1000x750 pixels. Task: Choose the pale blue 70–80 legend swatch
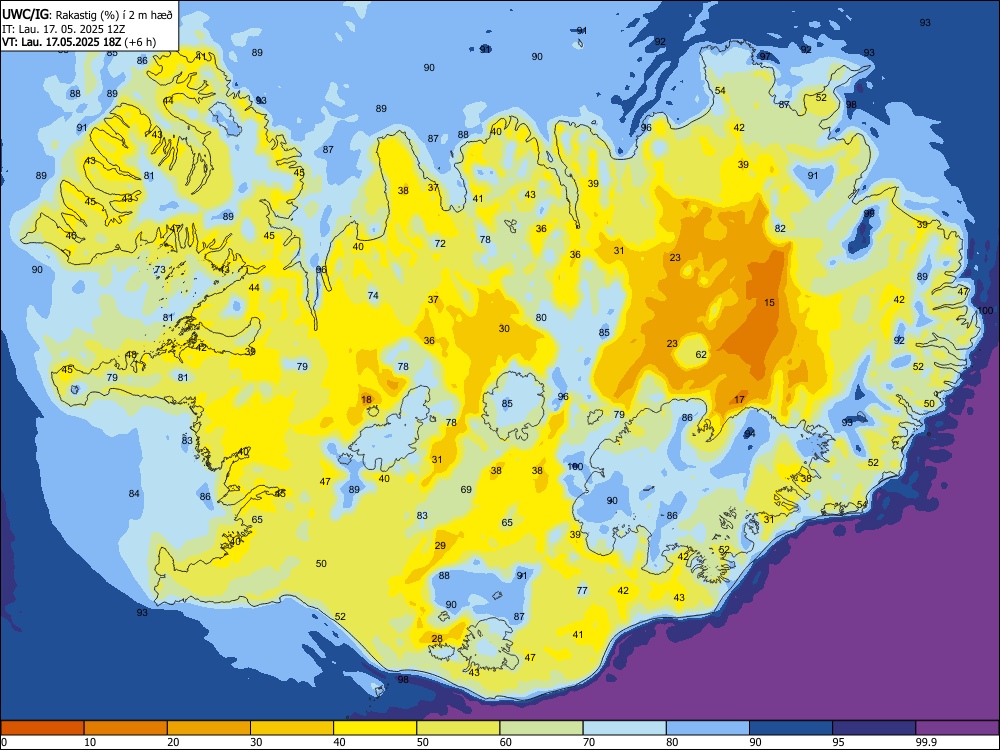pos(625,728)
